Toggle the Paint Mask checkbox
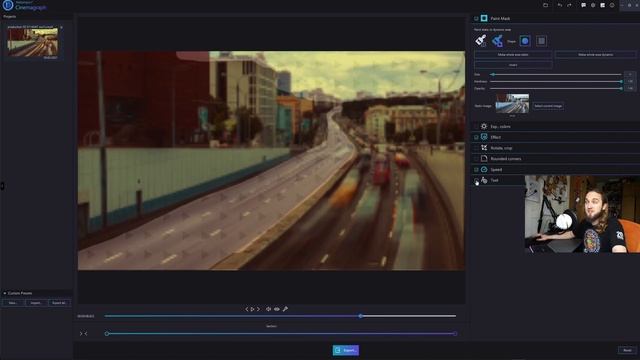This screenshot has width=640, height=360. [x=476, y=18]
